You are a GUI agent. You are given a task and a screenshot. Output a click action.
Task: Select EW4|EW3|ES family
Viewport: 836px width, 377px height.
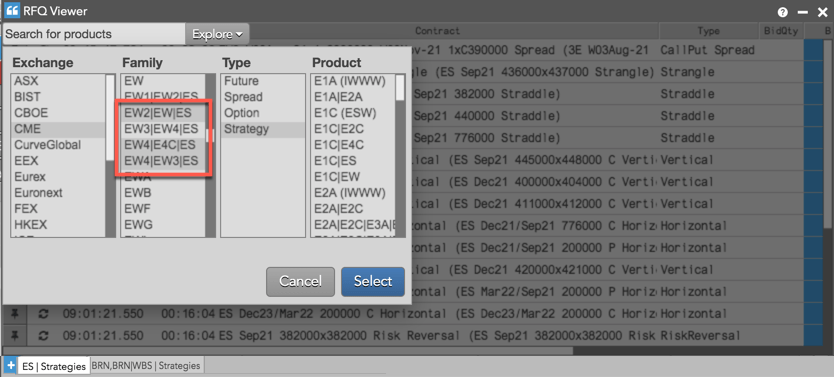163,161
